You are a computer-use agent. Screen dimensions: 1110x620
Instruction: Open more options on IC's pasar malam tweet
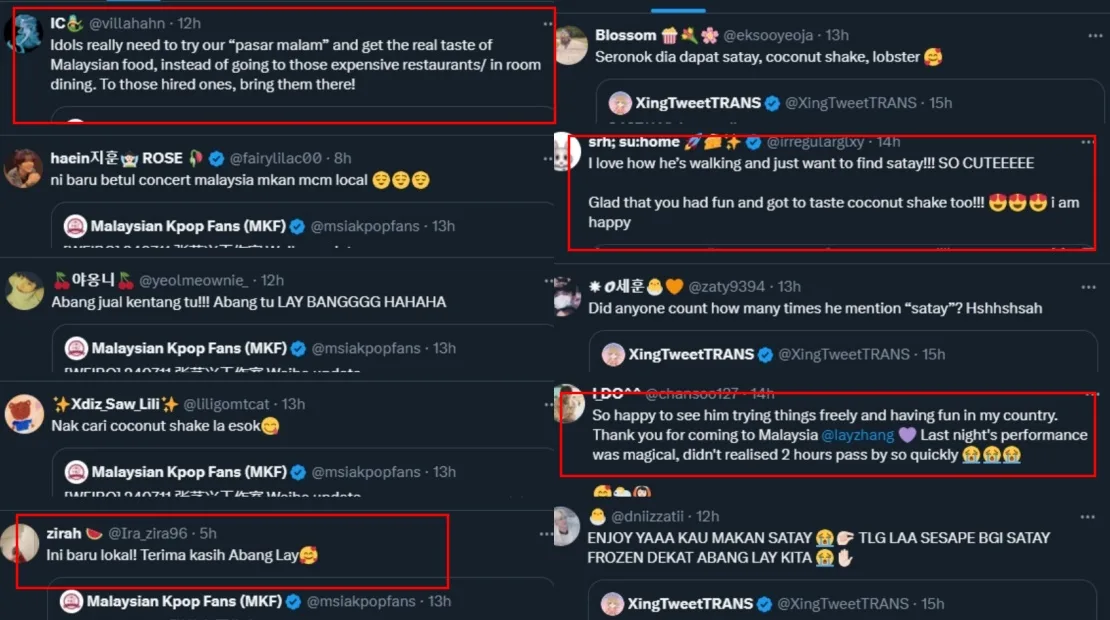pos(547,22)
